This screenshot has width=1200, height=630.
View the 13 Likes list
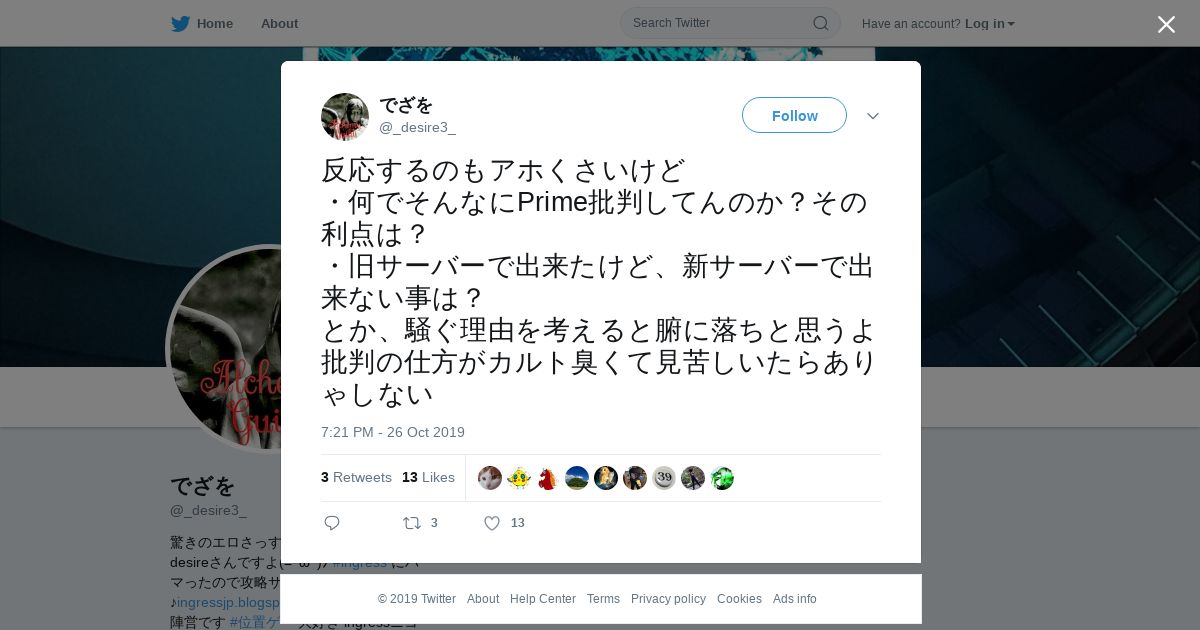(428, 478)
